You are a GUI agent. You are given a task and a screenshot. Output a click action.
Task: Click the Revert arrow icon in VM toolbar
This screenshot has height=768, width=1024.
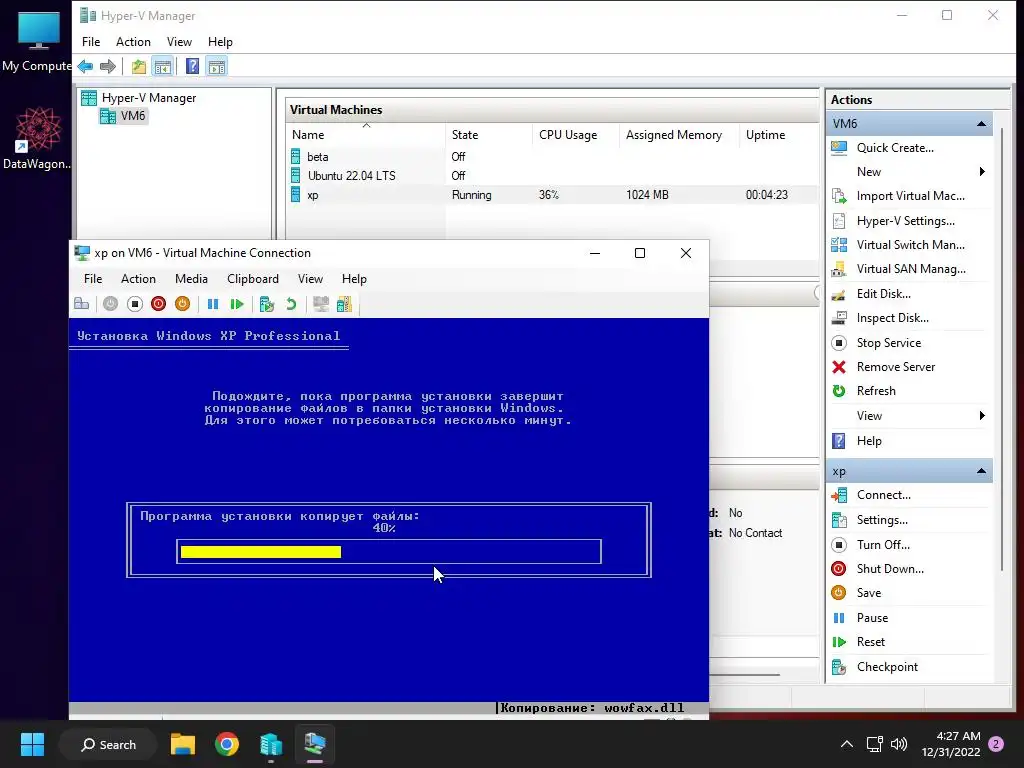291,304
